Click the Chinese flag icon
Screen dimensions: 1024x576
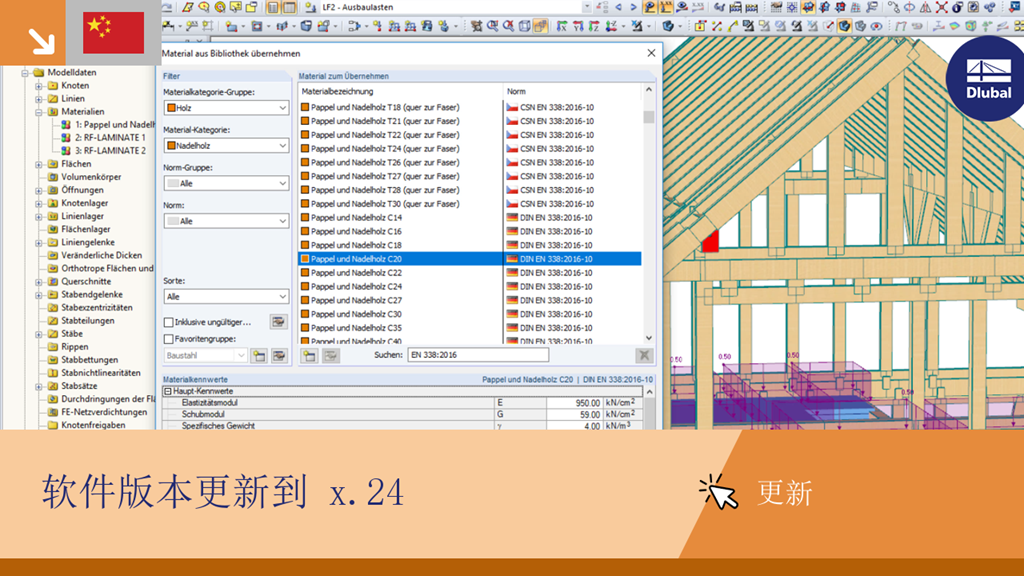coord(114,33)
